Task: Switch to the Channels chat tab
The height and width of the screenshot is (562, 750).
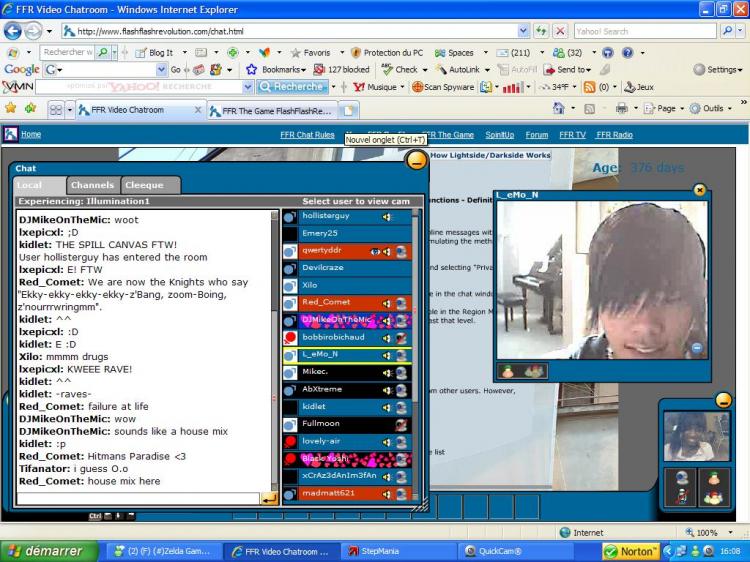Action: tap(92, 185)
